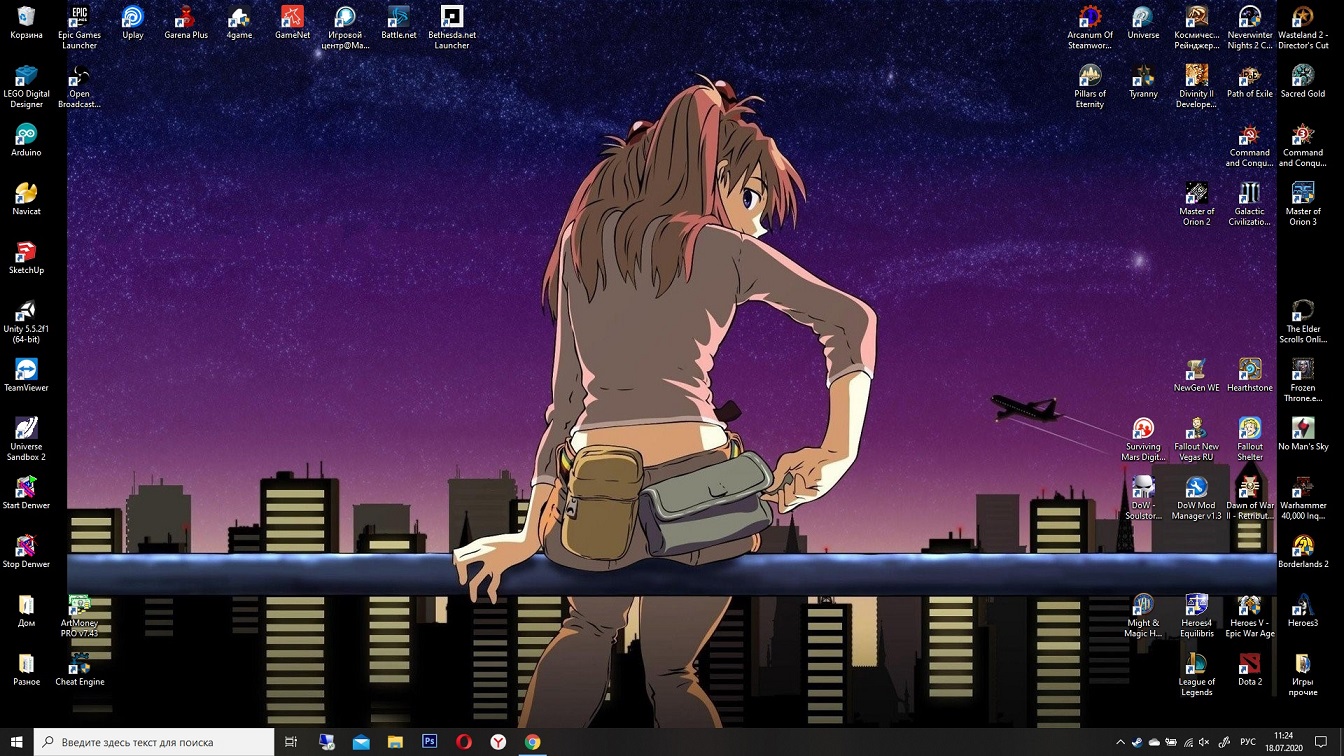The height and width of the screenshot is (756, 1344).
Task: Select the Unity 5.5.2f1 icon
Action: 26,322
